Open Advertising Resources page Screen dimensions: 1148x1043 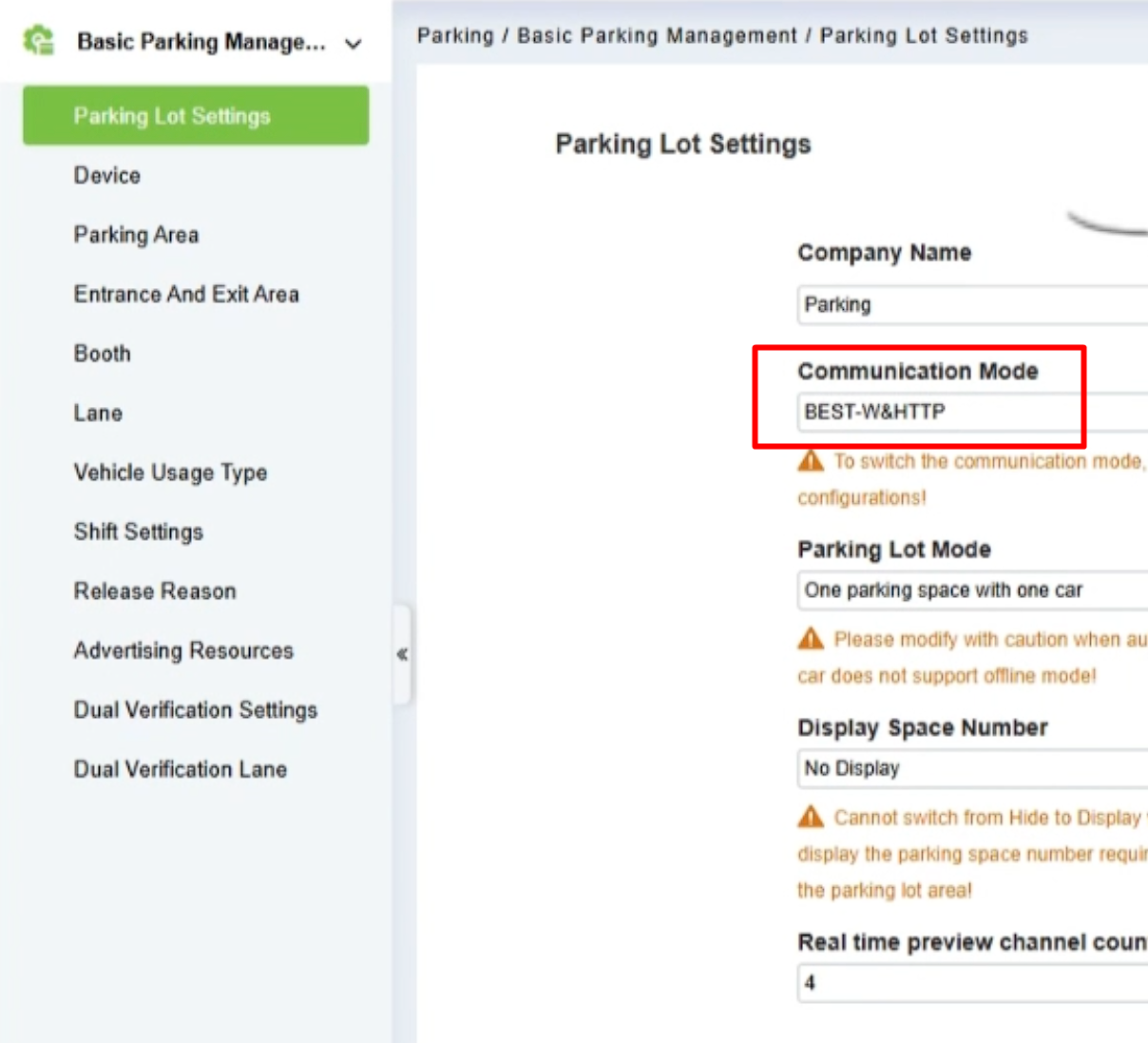click(184, 650)
